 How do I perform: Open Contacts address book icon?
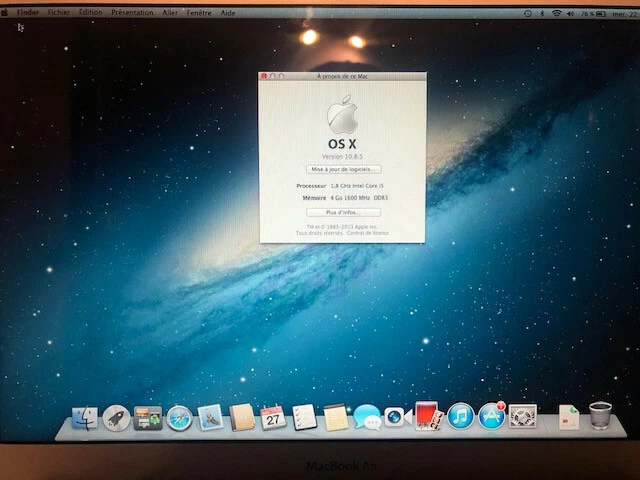242,418
